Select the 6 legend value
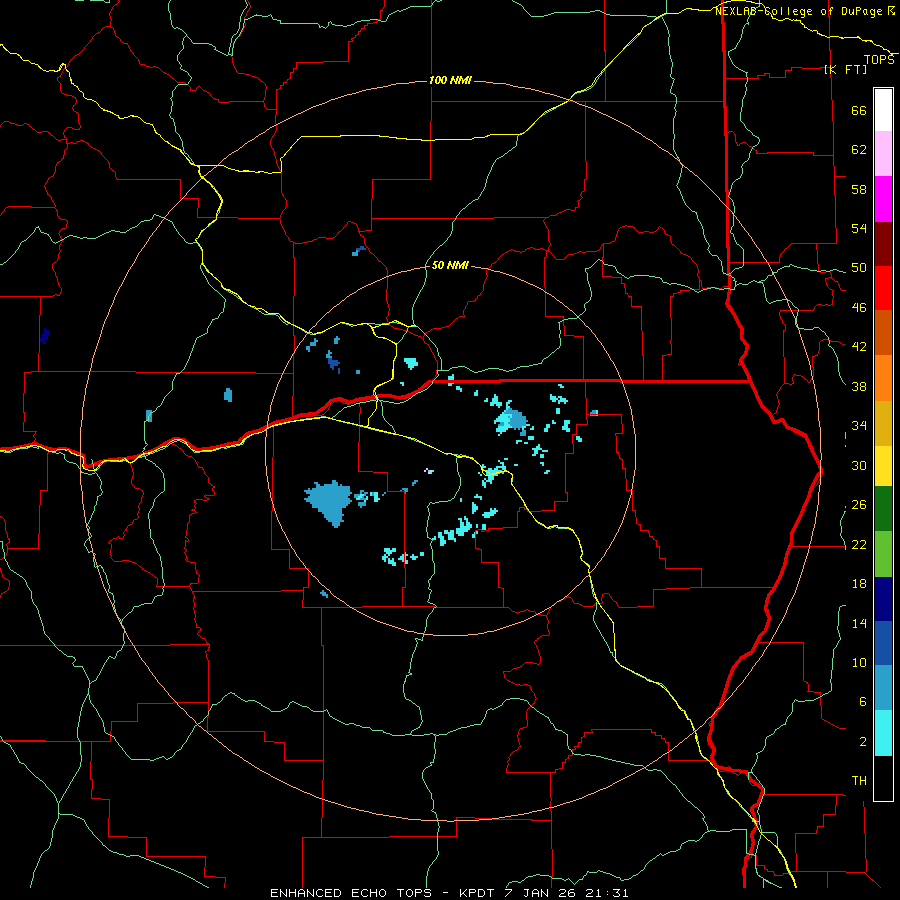This screenshot has height=900, width=900. 862,702
